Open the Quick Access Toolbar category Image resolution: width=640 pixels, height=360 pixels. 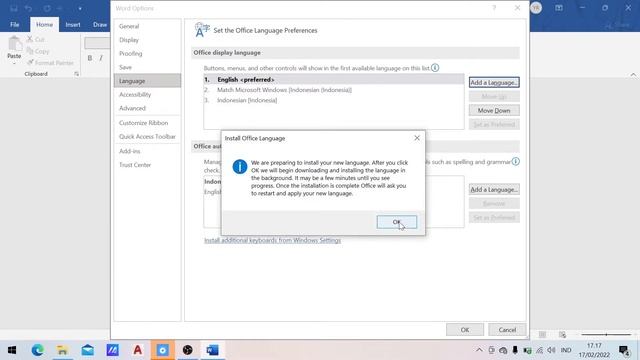(x=147, y=137)
